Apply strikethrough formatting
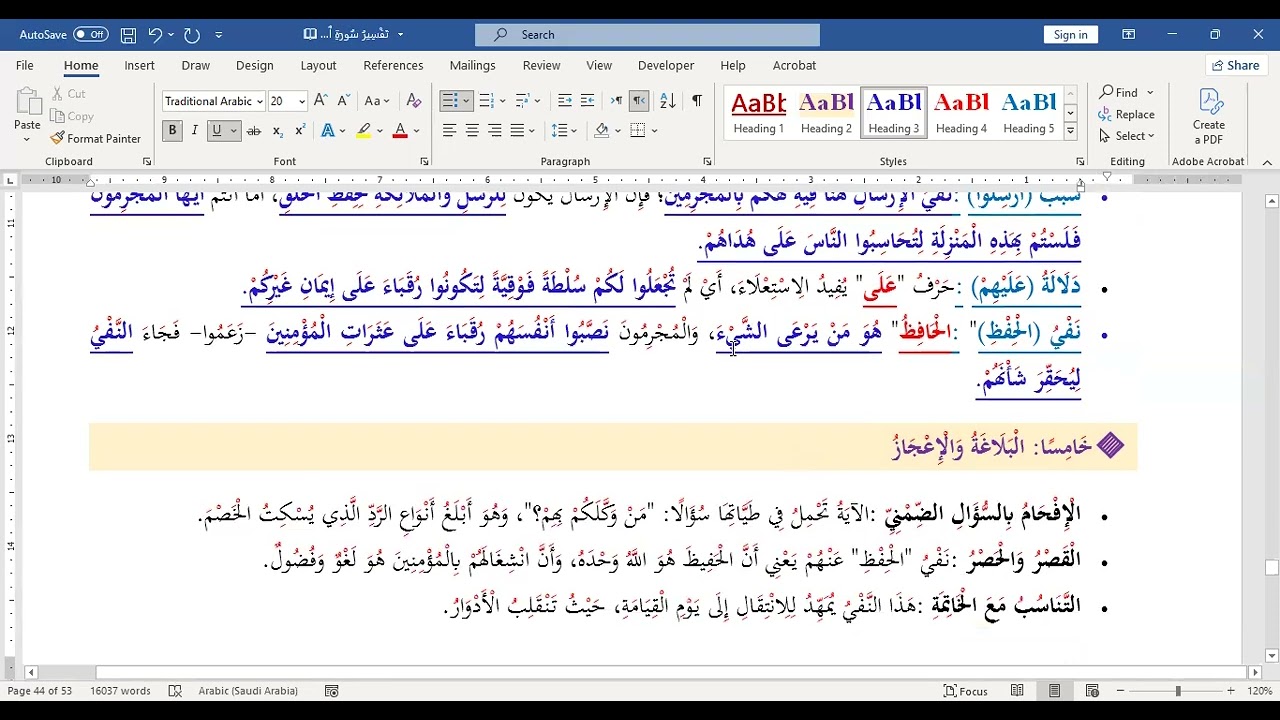 (x=254, y=131)
